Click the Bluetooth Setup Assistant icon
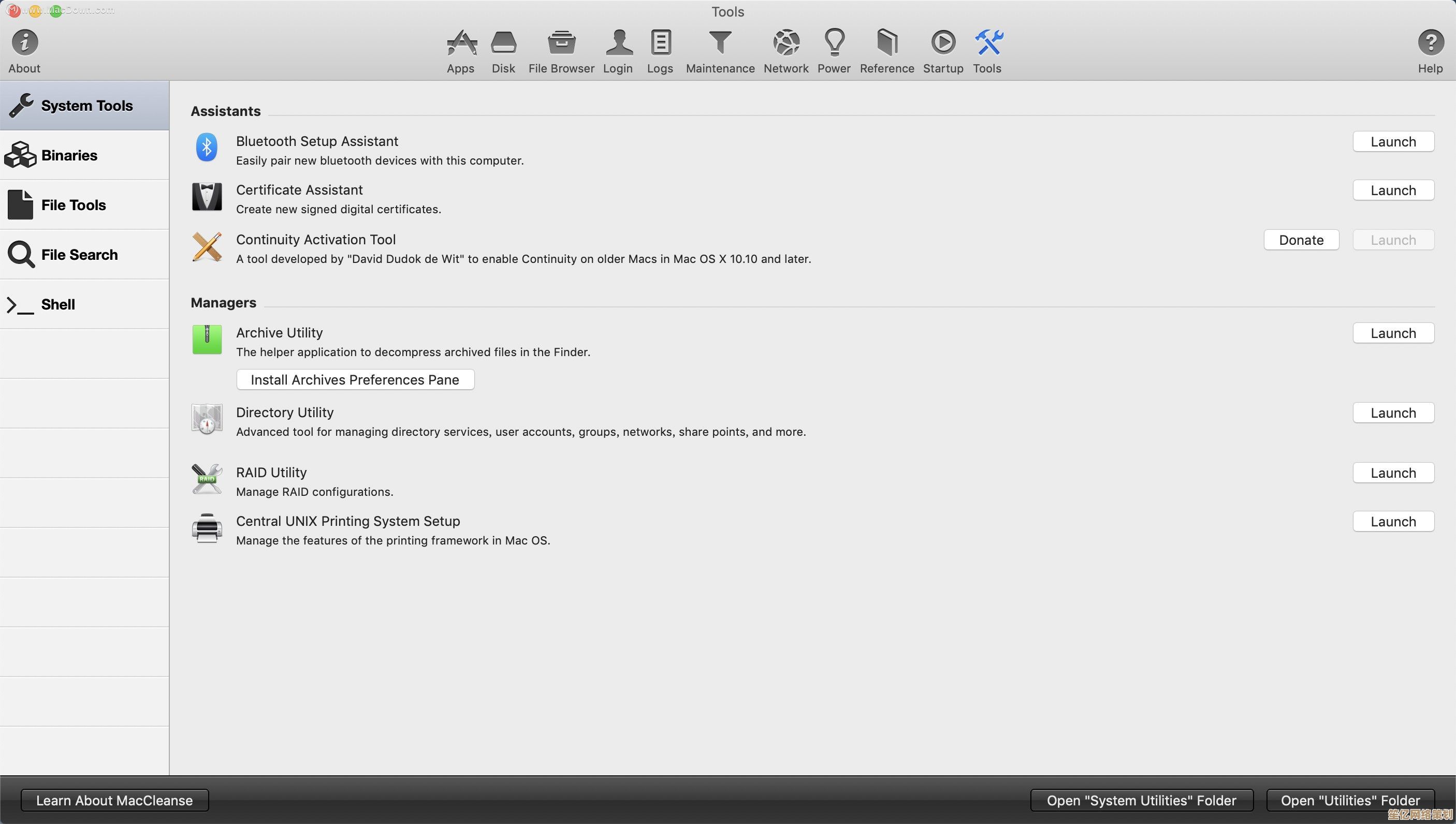1456x824 pixels. pos(207,148)
